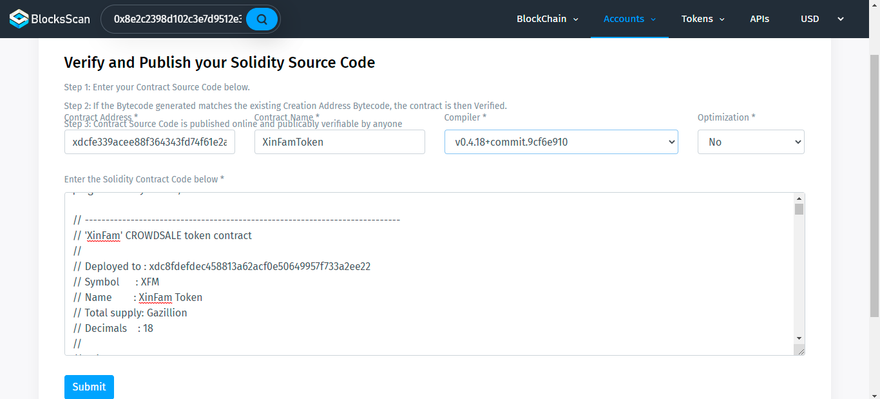The width and height of the screenshot is (880, 399).
Task: Click the BlockChain menu chevron
Action: pos(575,19)
